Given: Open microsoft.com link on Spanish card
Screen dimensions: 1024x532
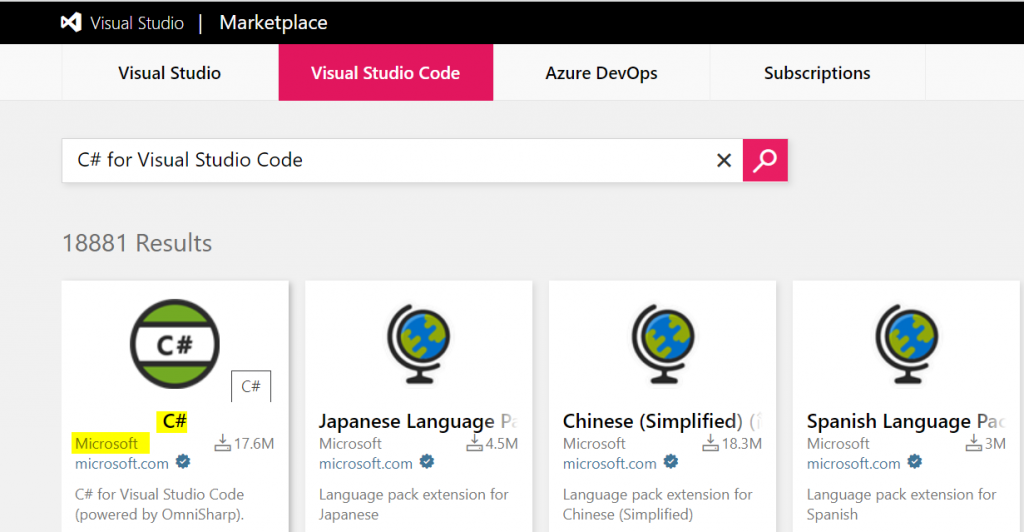Looking at the screenshot, I should (x=854, y=464).
